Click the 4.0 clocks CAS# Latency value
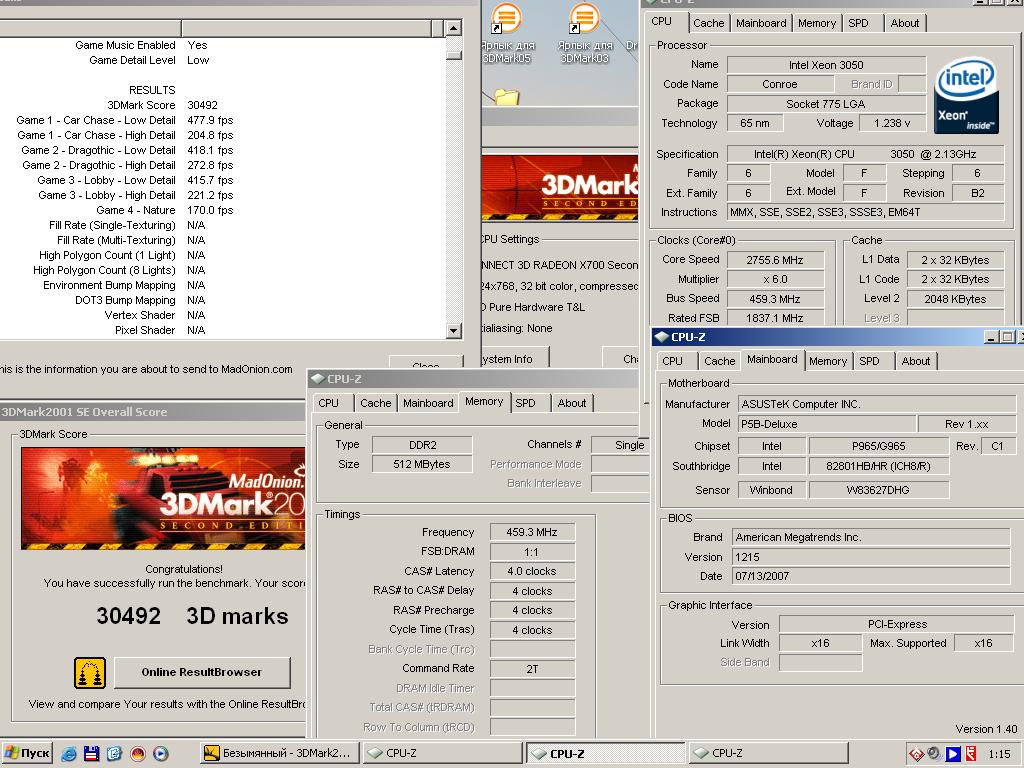 click(x=532, y=571)
